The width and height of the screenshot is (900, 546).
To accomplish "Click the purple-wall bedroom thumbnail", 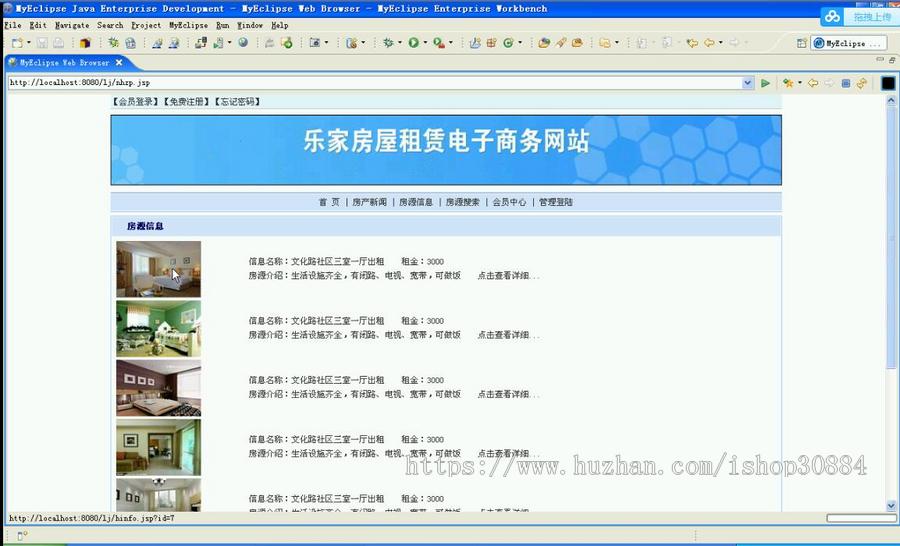I will [158, 388].
